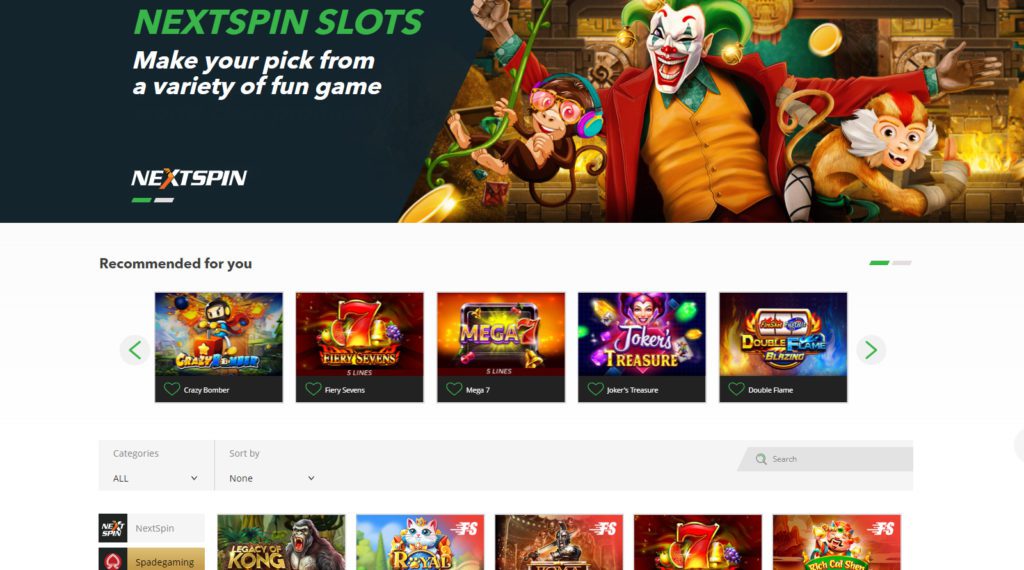This screenshot has height=570, width=1024.
Task: Select the Spadegaming provider logo icon
Action: point(113,560)
